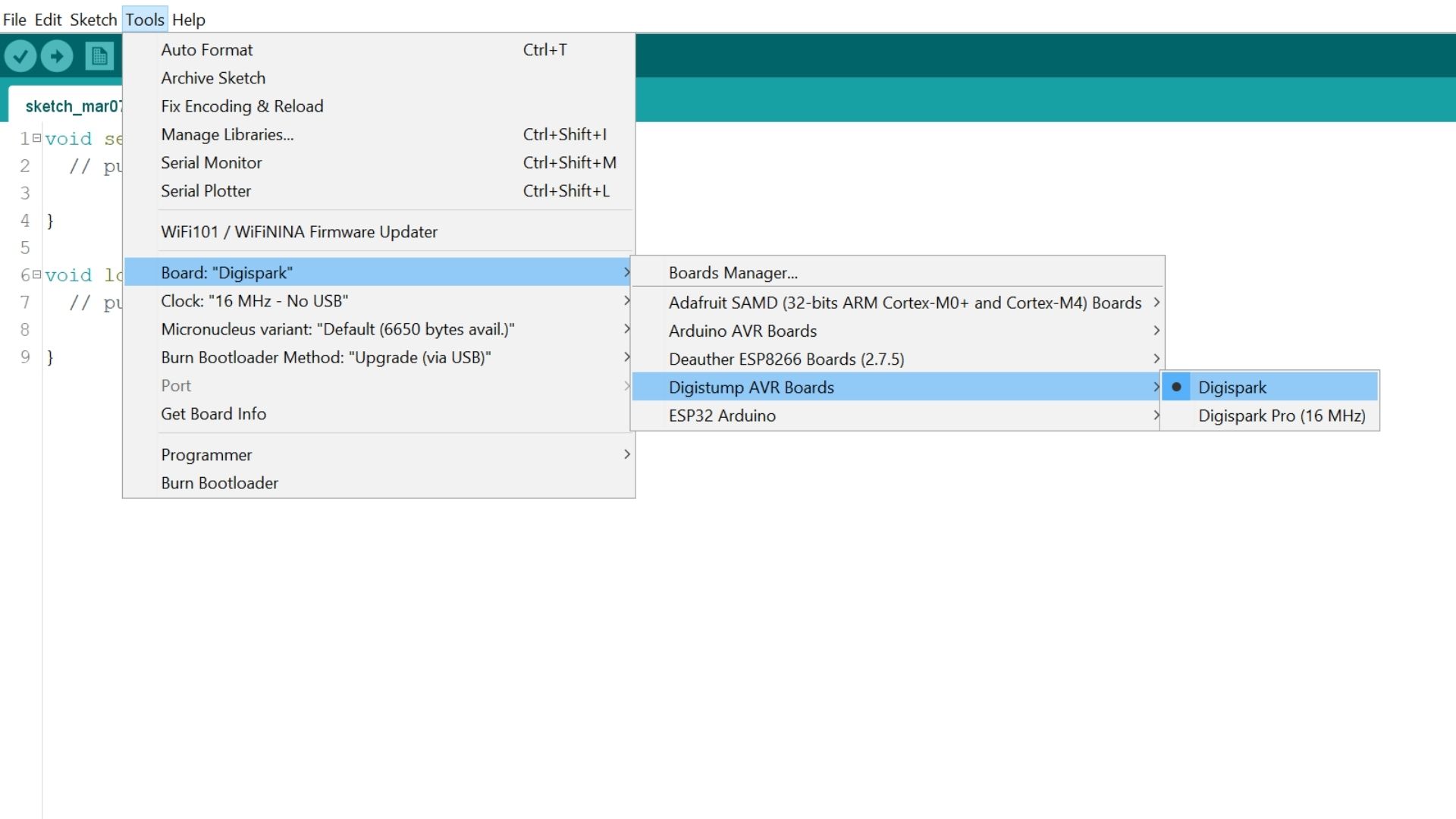
Task: Collapse the void setup fold marker
Action: [x=36, y=138]
